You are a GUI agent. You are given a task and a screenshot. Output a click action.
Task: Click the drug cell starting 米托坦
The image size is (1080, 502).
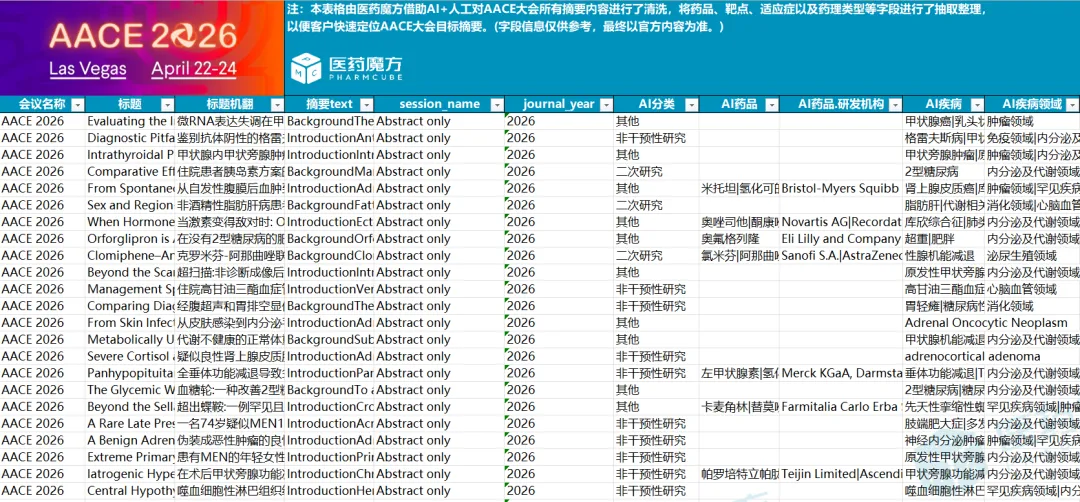click(739, 188)
